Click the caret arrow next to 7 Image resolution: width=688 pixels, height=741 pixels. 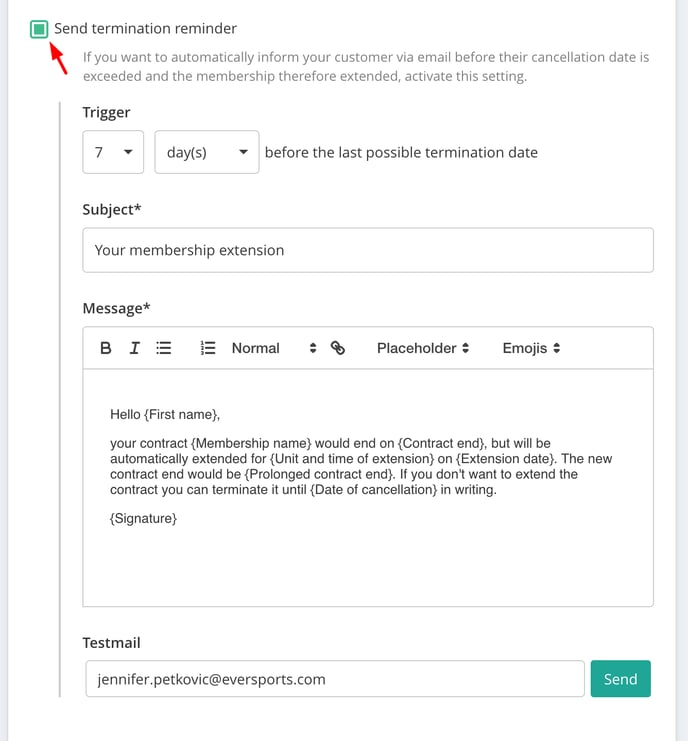(128, 152)
